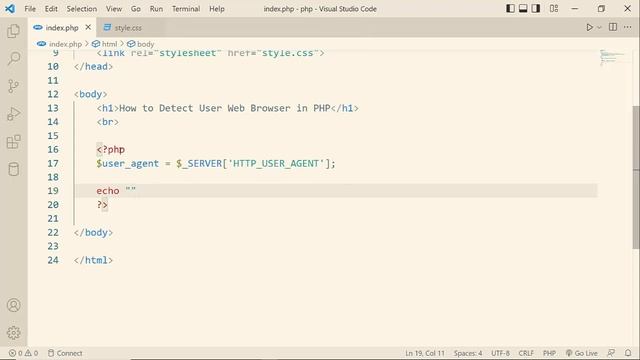Place cursor in the echo line
This screenshot has height=360, width=640.
coord(336,191)
